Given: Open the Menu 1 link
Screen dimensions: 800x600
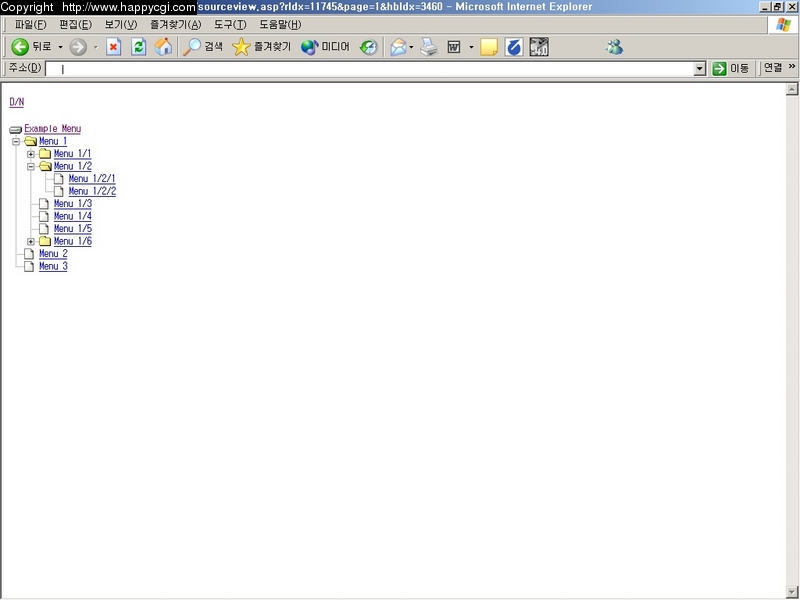Looking at the screenshot, I should click(53, 141).
